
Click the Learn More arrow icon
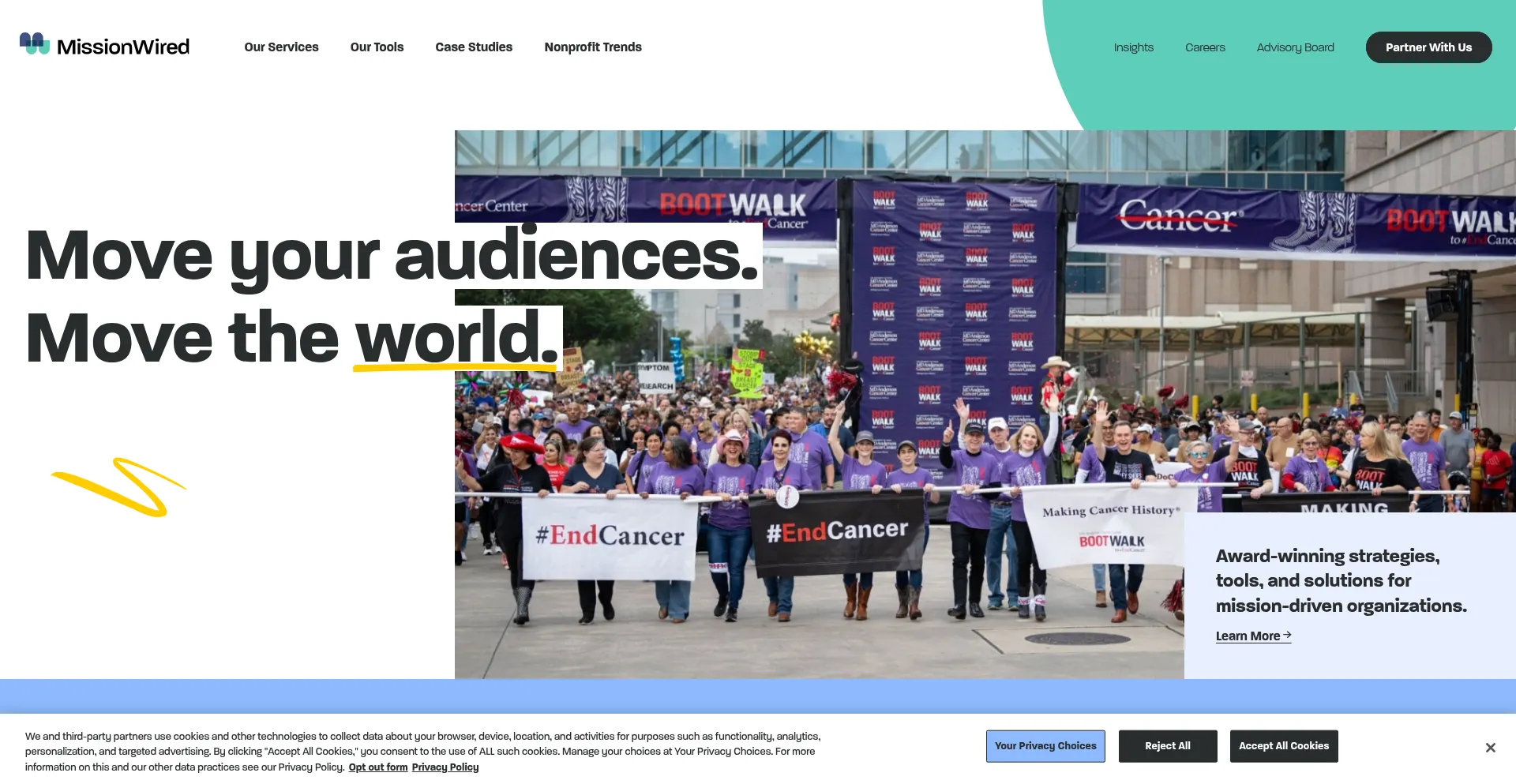point(1286,636)
